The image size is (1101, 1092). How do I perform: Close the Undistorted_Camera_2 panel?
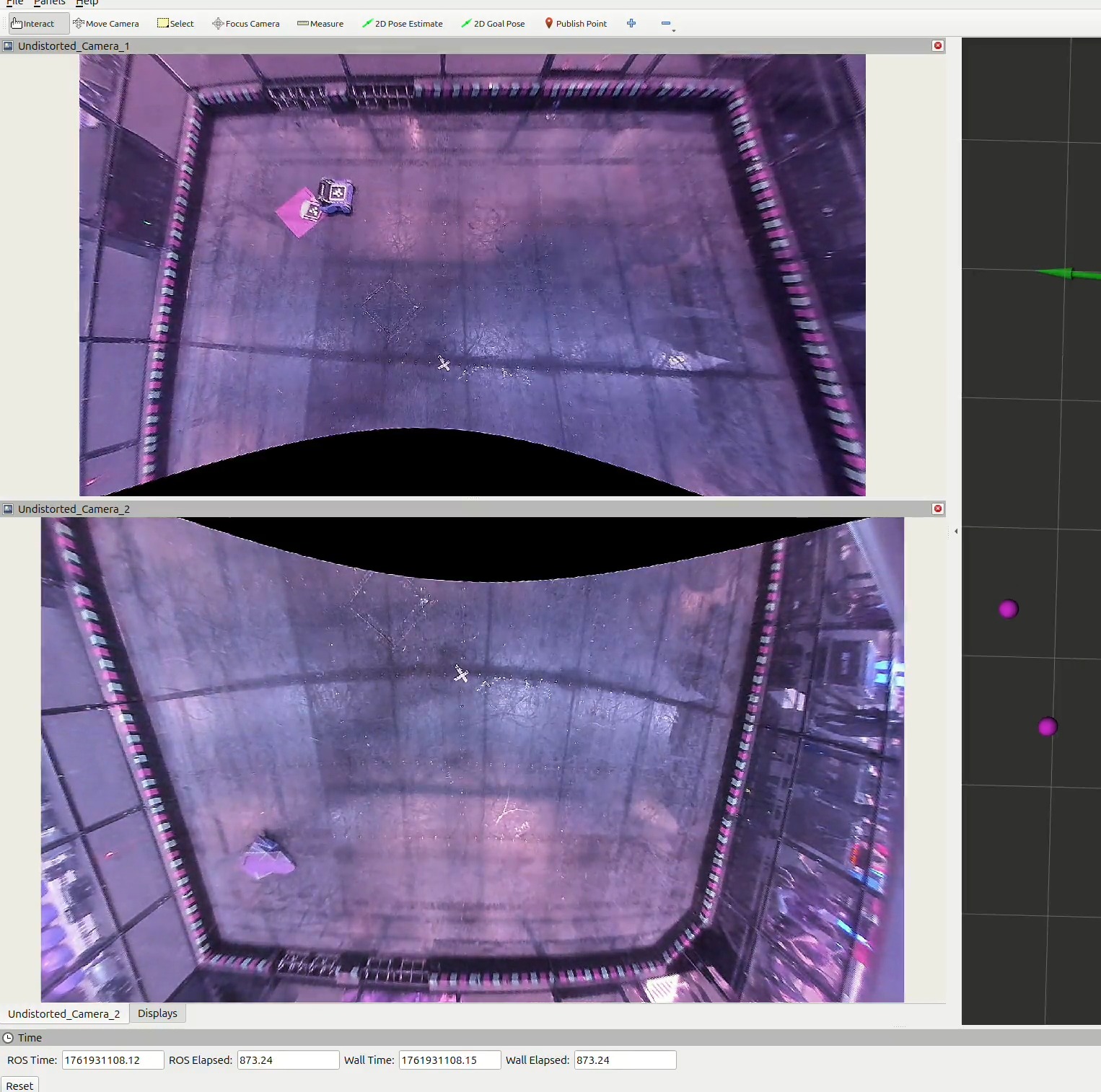coord(938,508)
